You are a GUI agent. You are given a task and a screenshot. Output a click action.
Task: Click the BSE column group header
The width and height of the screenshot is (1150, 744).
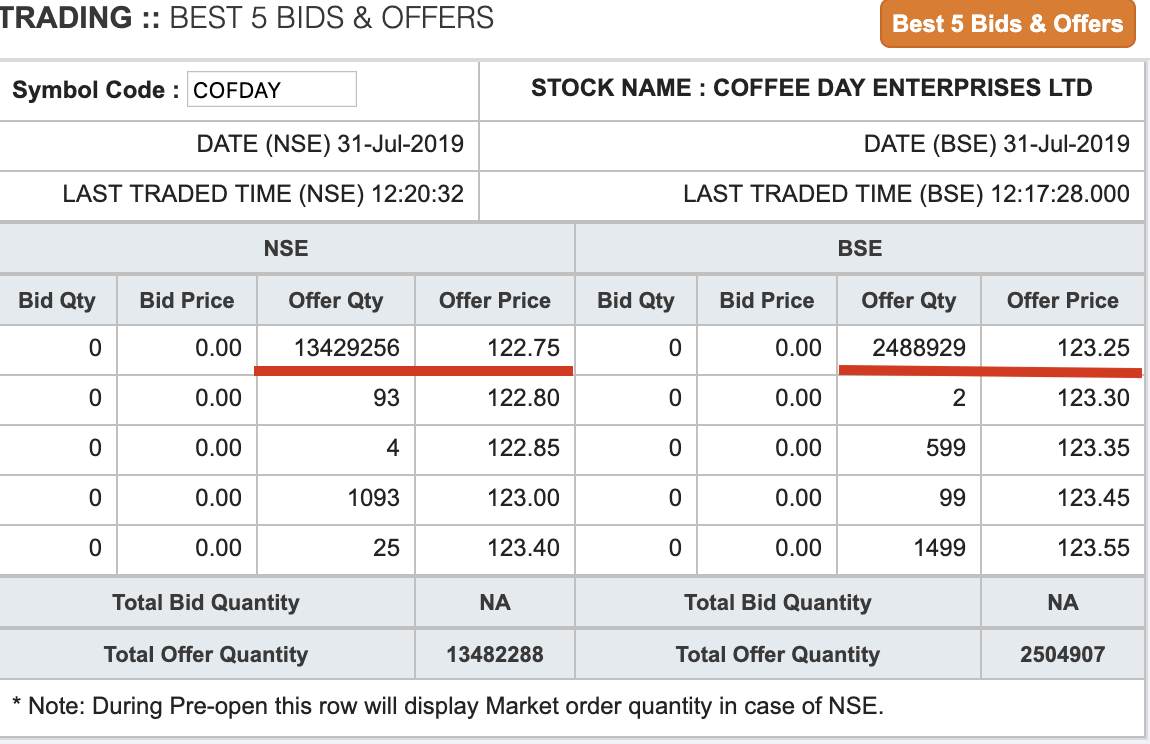coord(860,248)
